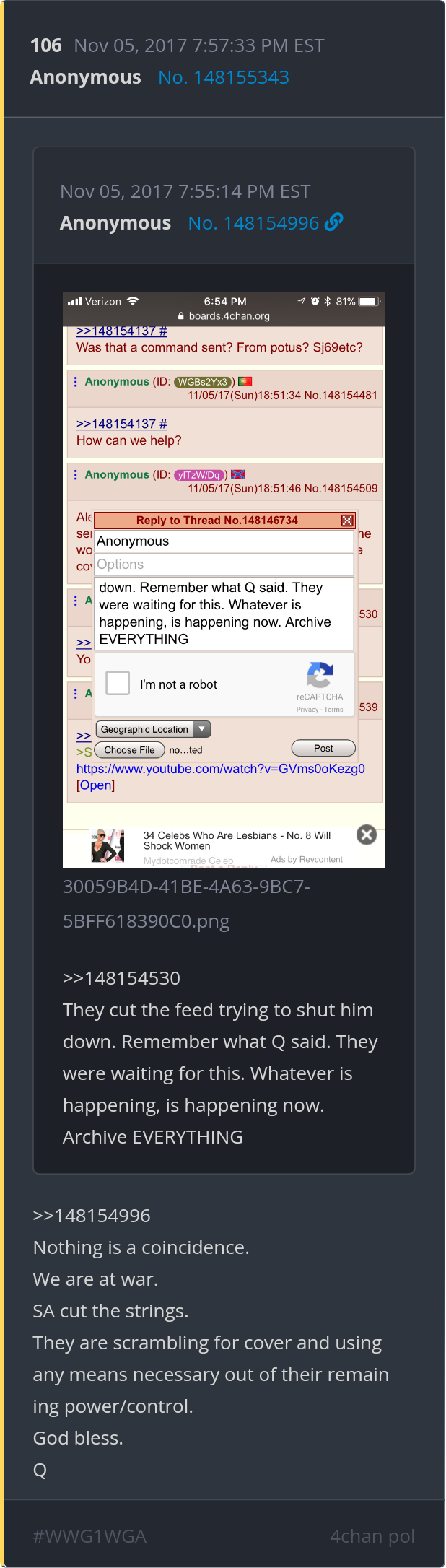Click the [Open] embed link
Screen dimensions: 446x1568
click(95, 785)
